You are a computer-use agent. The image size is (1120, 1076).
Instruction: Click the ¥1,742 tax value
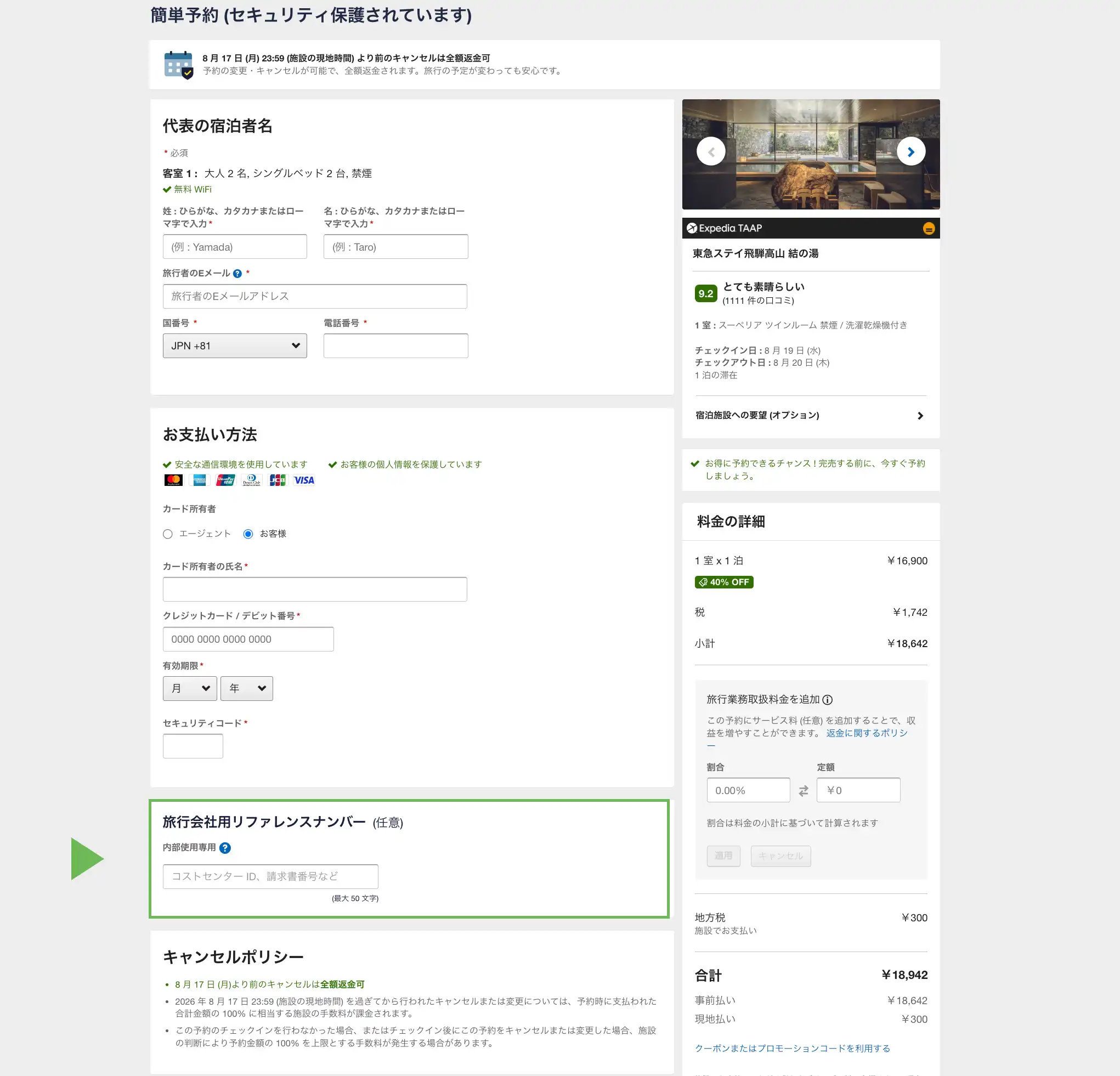910,612
